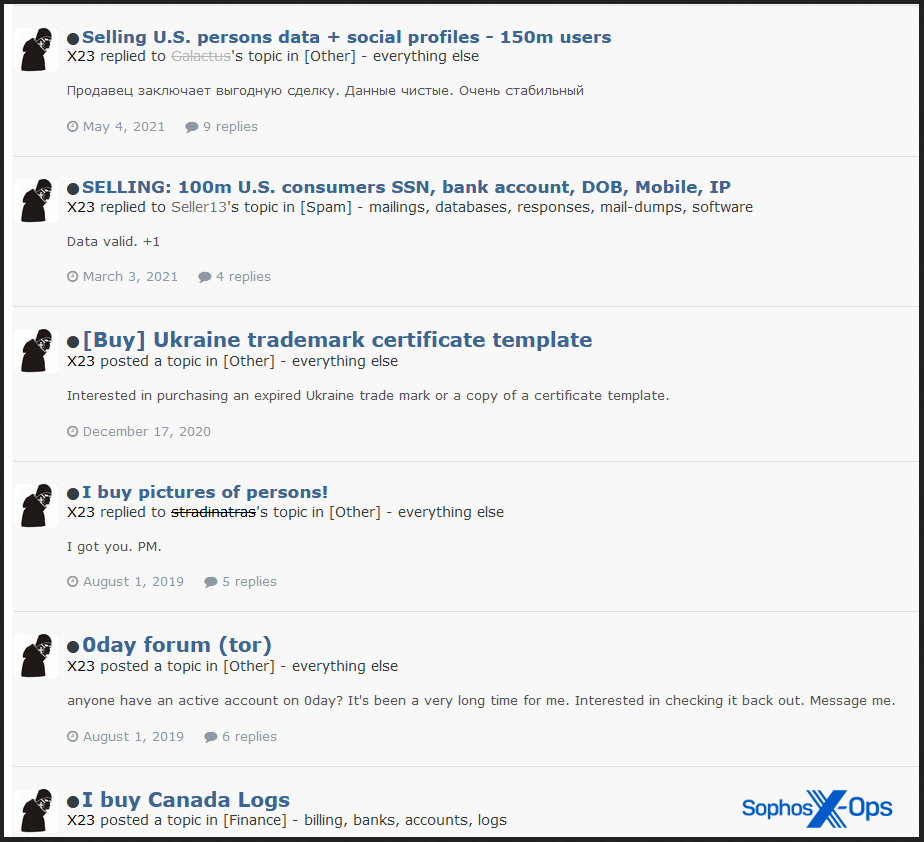
Task: Click the 'May 4, 2021' date
Action: tap(124, 127)
